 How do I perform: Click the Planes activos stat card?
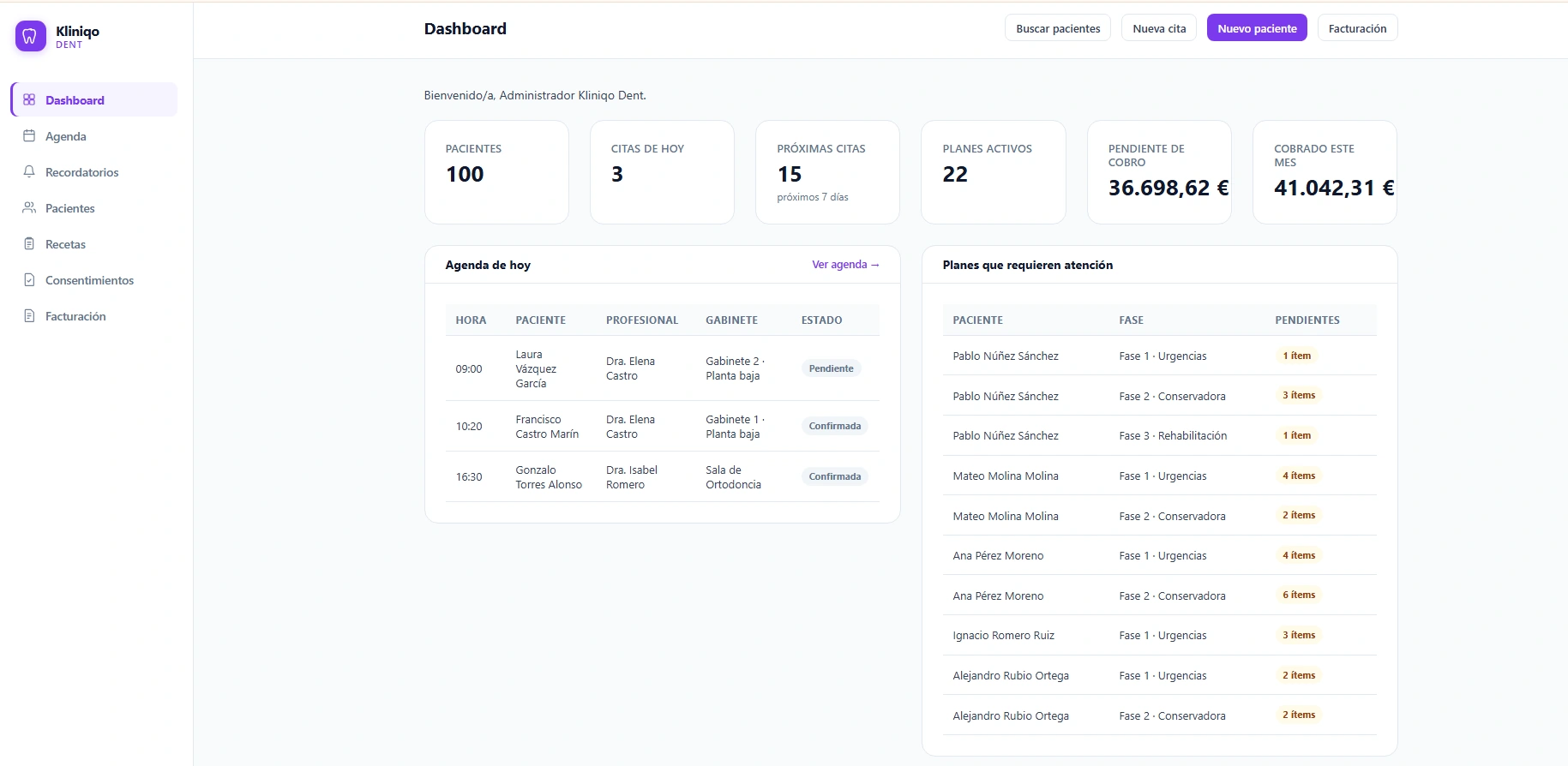point(993,172)
